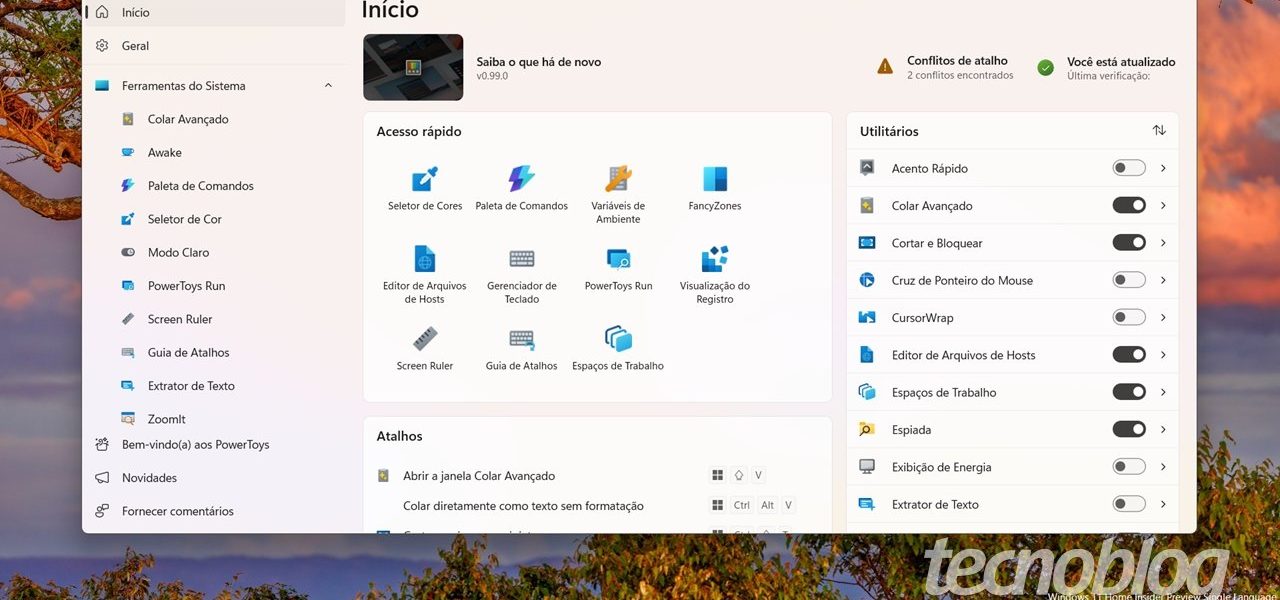Image resolution: width=1280 pixels, height=600 pixels.
Task: Open Variáveis de Ambiente tile
Action: (x=618, y=194)
